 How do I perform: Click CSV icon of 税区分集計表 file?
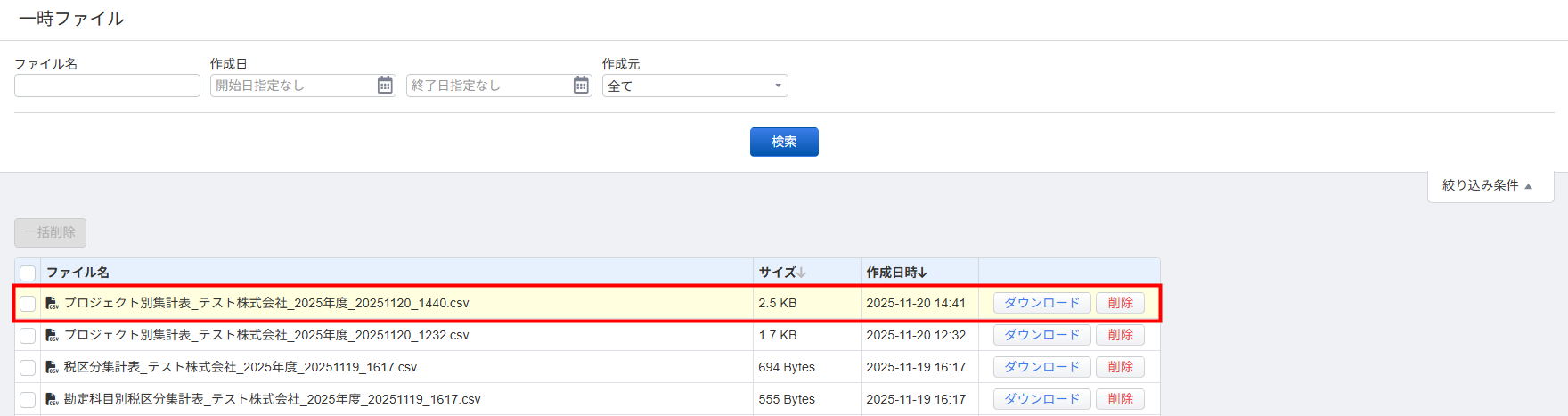pos(53,368)
